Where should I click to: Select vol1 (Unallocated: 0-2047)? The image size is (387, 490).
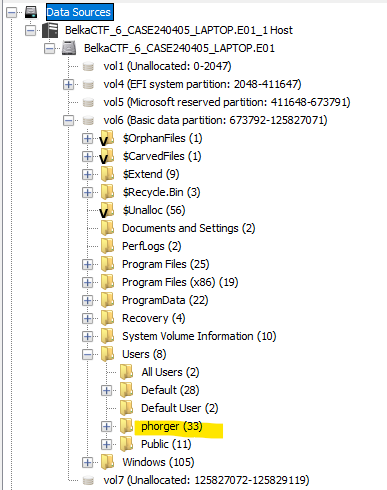pyautogui.click(x=167, y=66)
